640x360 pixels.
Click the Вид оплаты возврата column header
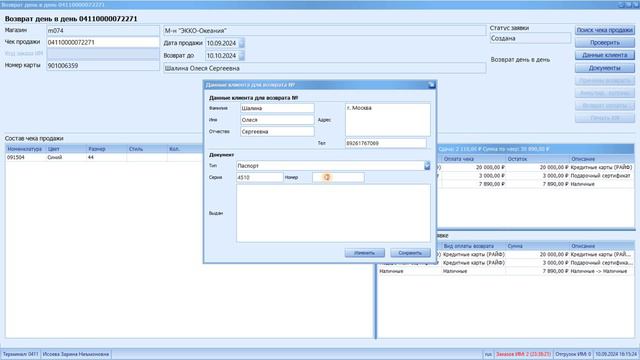(x=473, y=246)
